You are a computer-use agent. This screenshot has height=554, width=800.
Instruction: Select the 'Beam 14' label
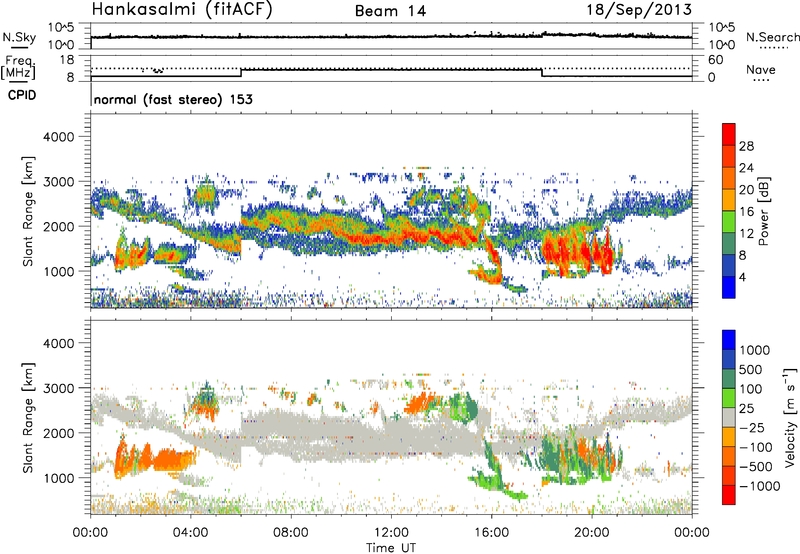pyautogui.click(x=390, y=11)
